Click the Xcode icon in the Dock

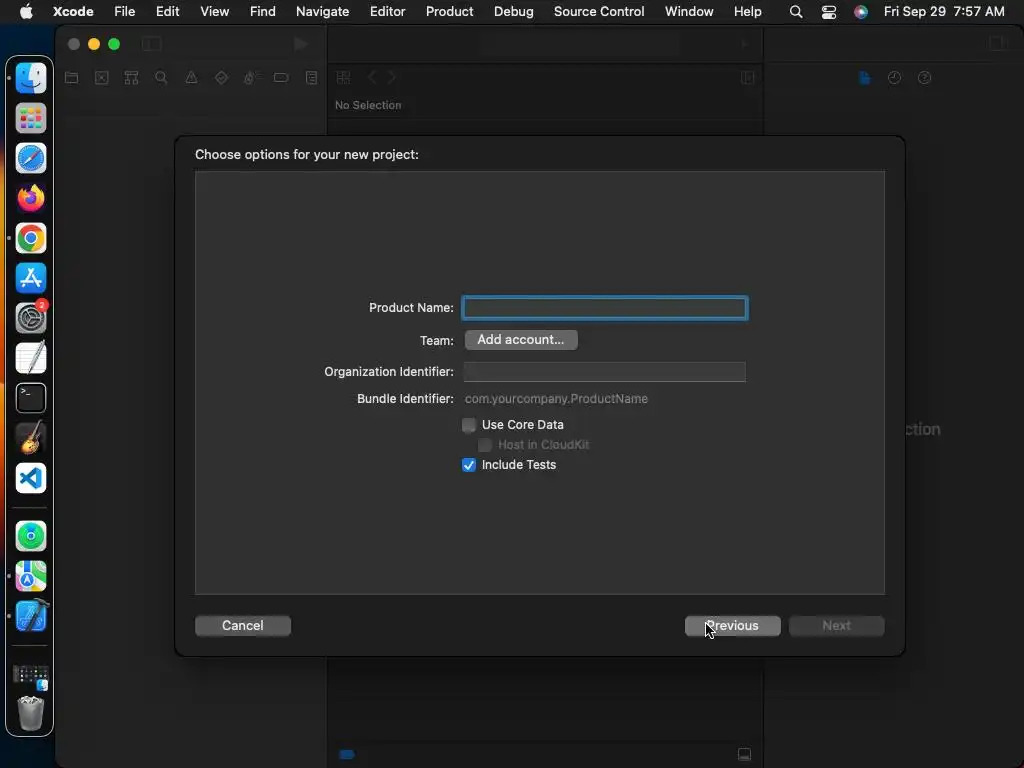(31, 616)
